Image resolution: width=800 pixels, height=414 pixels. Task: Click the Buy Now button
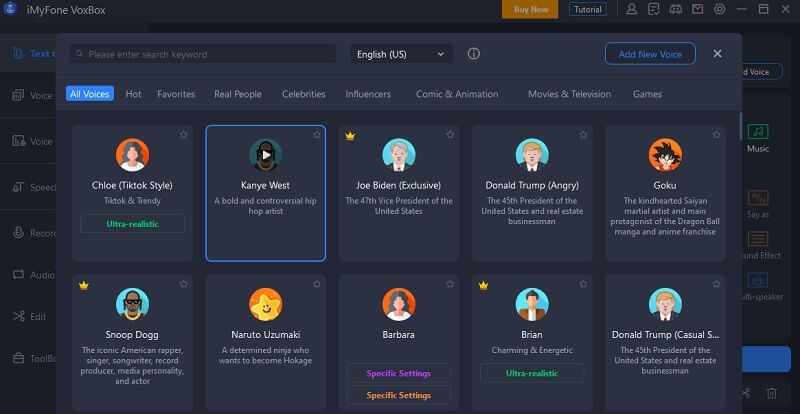tap(531, 9)
